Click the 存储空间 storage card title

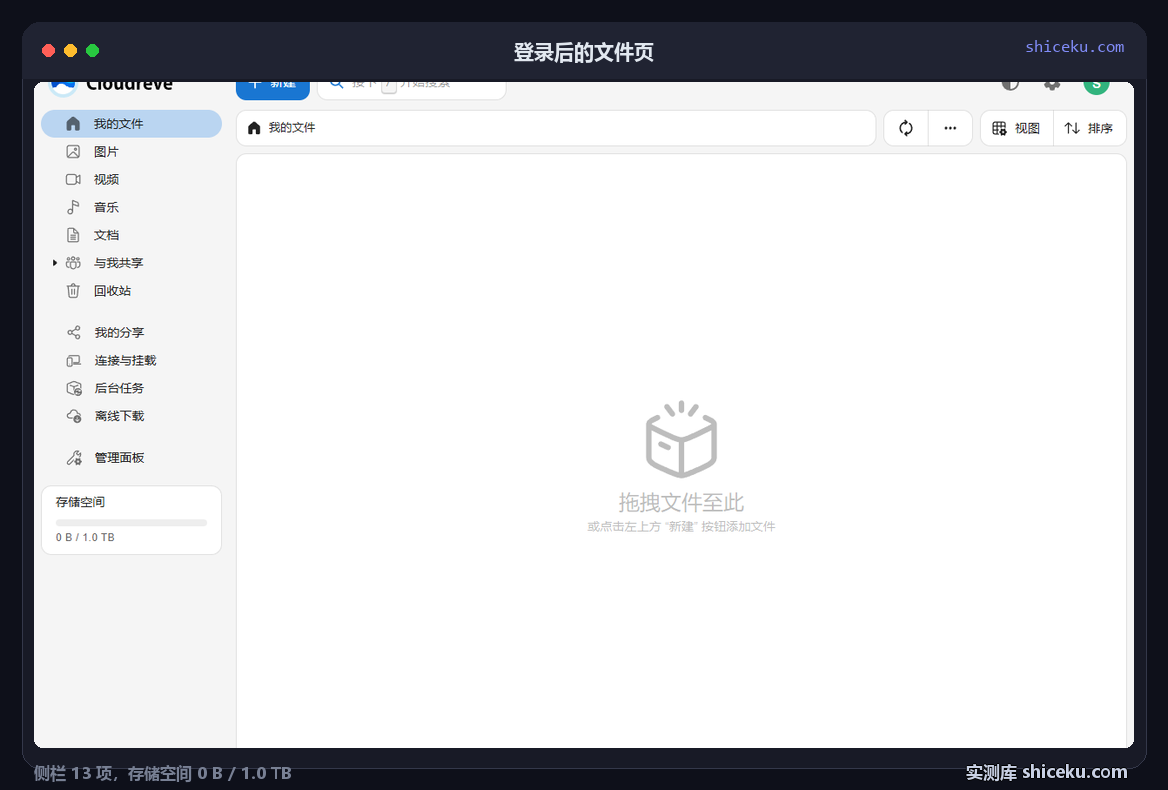tap(80, 503)
